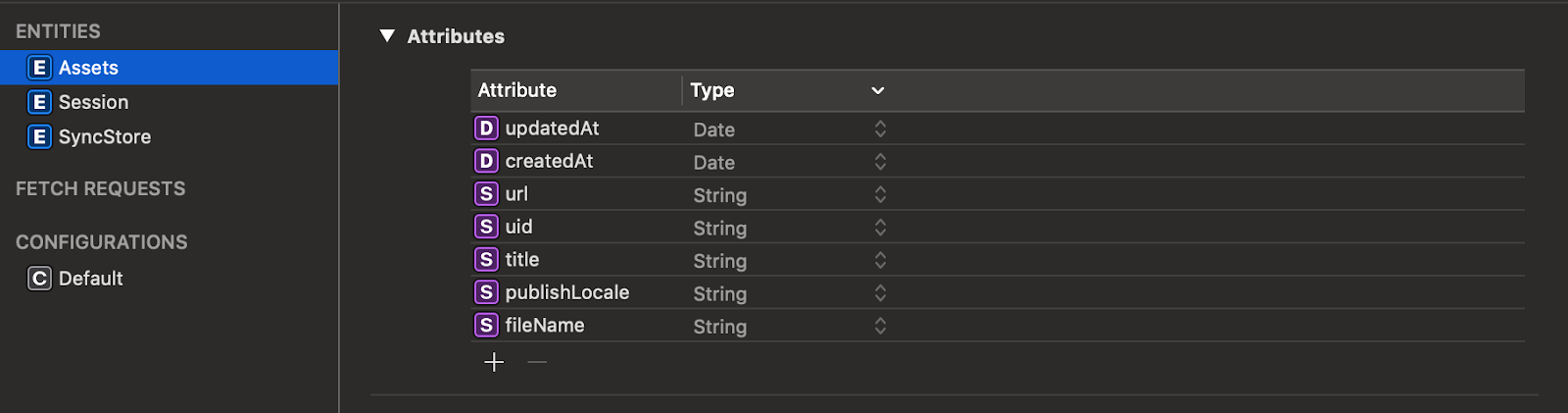The height and width of the screenshot is (413, 1568).
Task: Click the Session entity icon
Action: (x=39, y=102)
